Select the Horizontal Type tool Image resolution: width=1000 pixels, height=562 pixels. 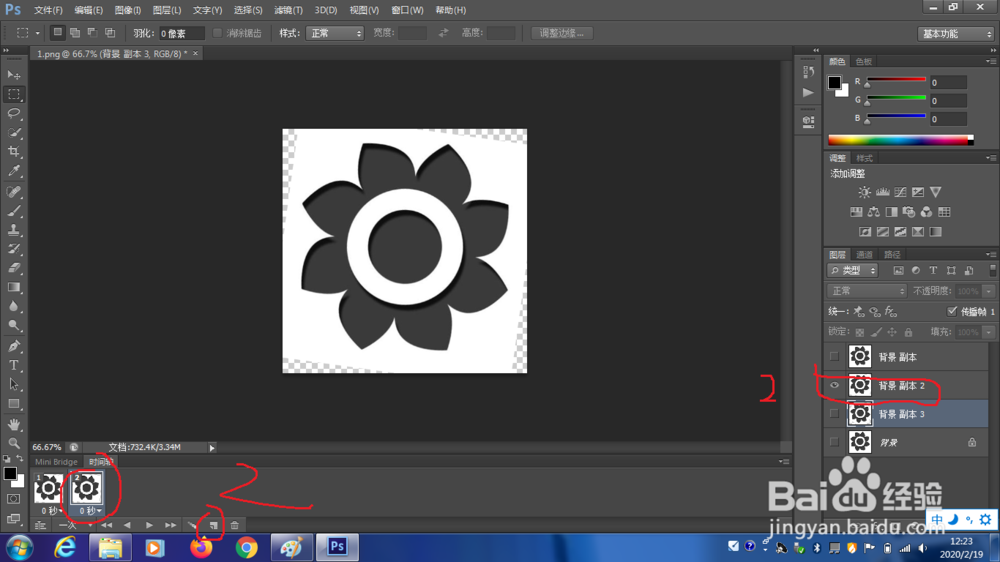pyautogui.click(x=14, y=366)
